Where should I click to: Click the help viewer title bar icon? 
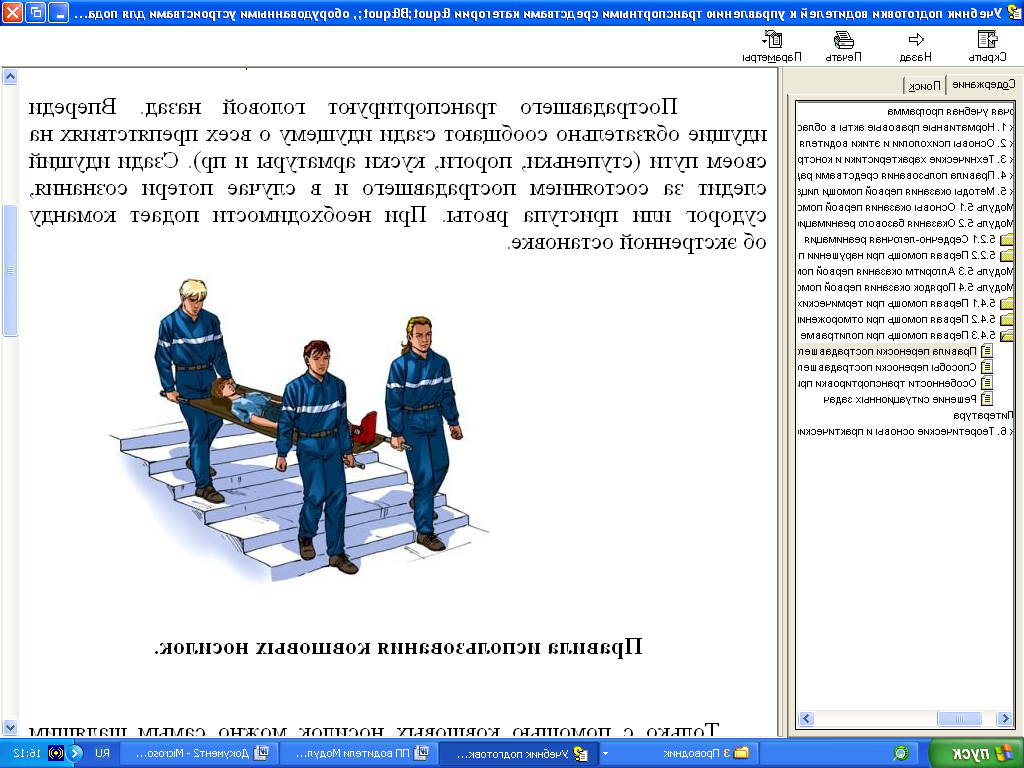(x=1013, y=12)
